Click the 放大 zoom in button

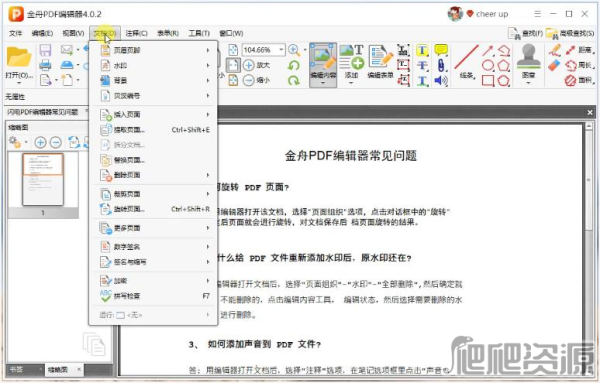coord(256,65)
